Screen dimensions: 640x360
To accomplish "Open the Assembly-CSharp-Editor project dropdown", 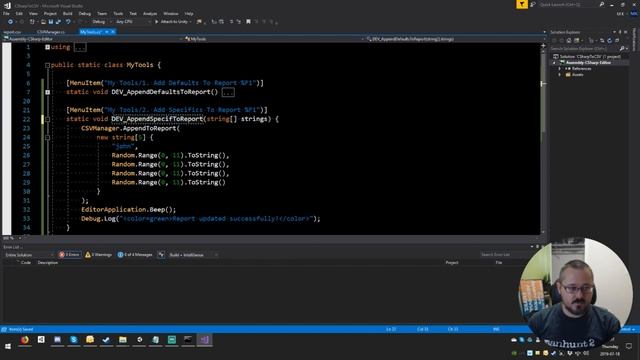I will pos(92,39).
